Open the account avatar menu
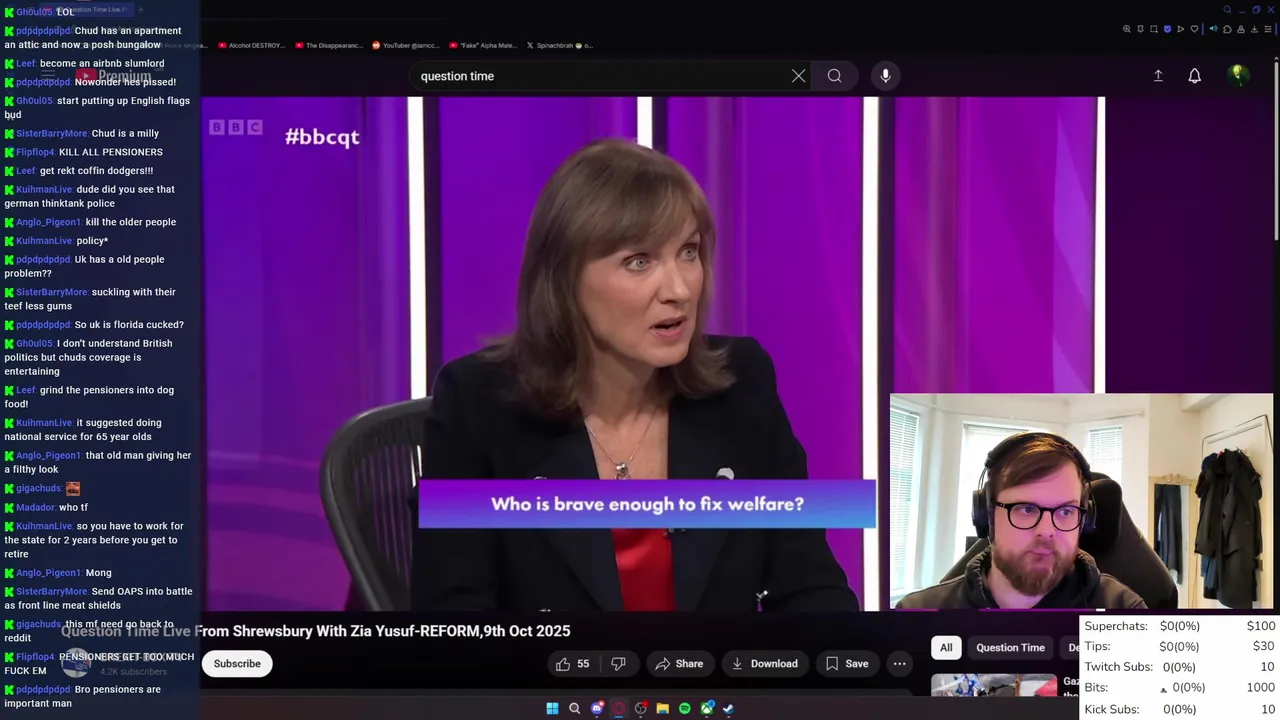This screenshot has width=1280, height=720. tap(1237, 75)
